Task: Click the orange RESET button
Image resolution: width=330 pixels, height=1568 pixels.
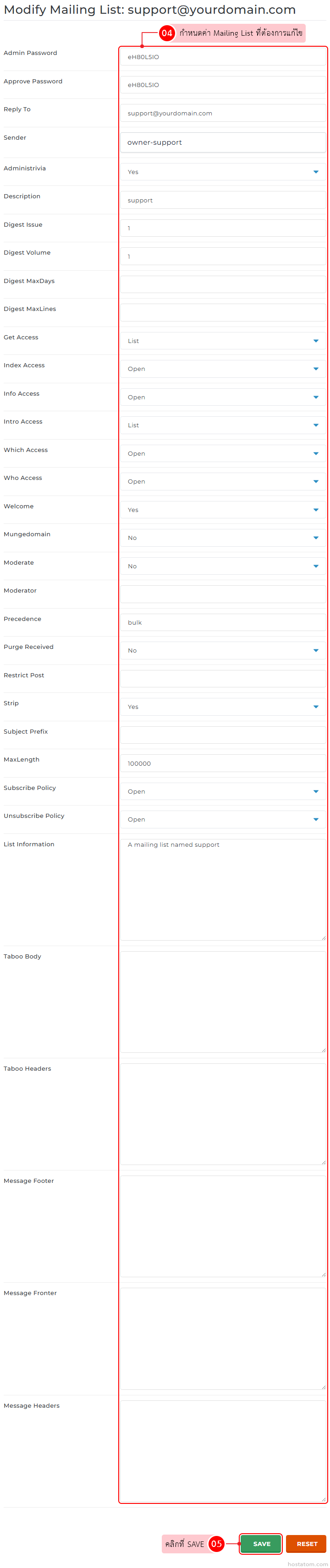Action: 306,1543
